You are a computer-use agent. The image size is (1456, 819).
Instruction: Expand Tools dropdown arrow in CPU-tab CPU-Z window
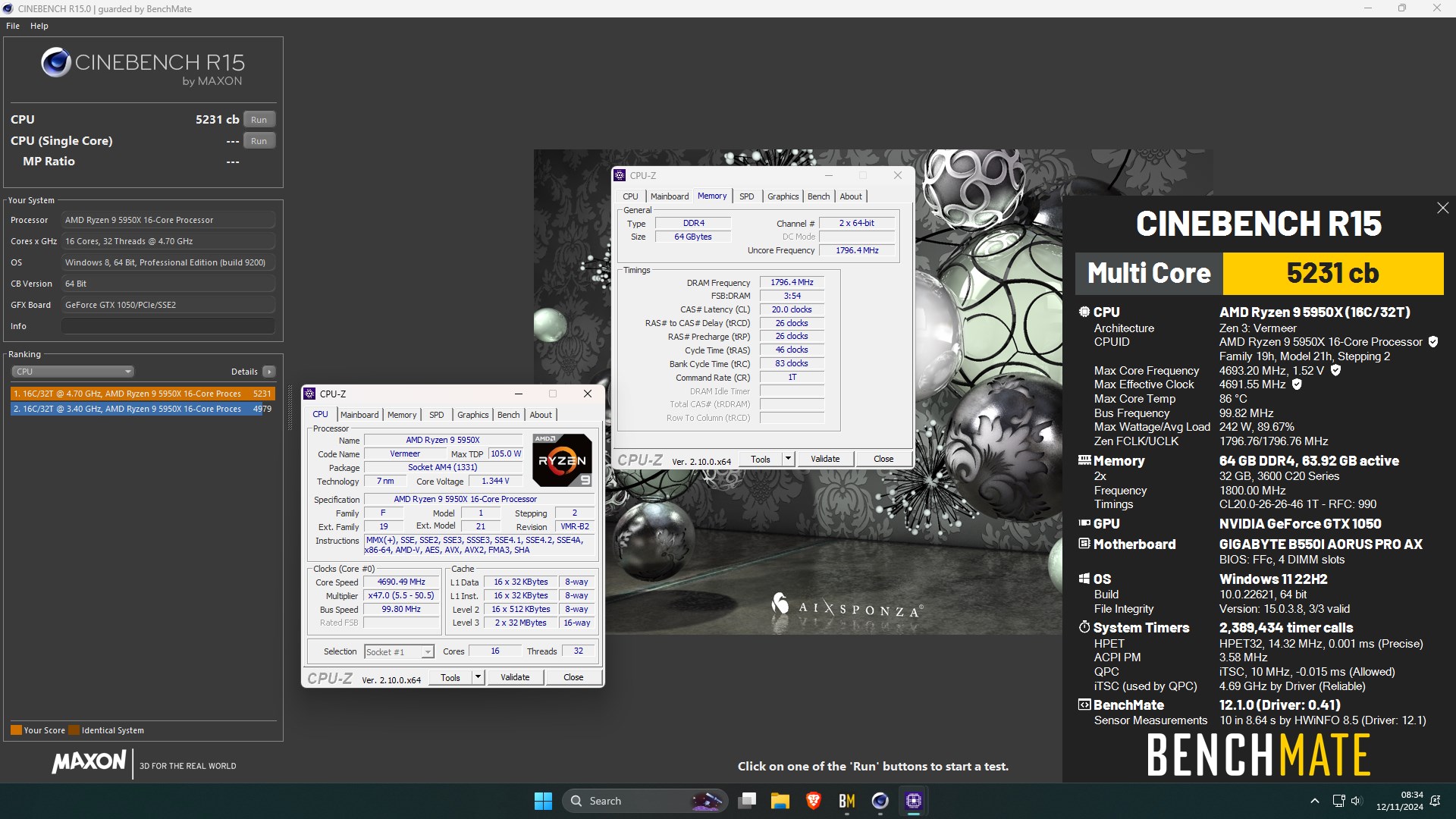pyautogui.click(x=478, y=678)
